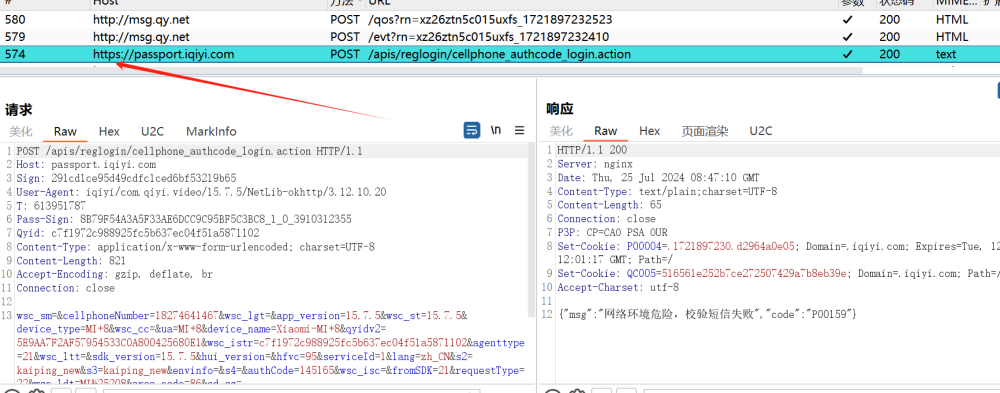Click 'Connection: close' in request
The height and width of the screenshot is (393, 1000).
(66, 288)
